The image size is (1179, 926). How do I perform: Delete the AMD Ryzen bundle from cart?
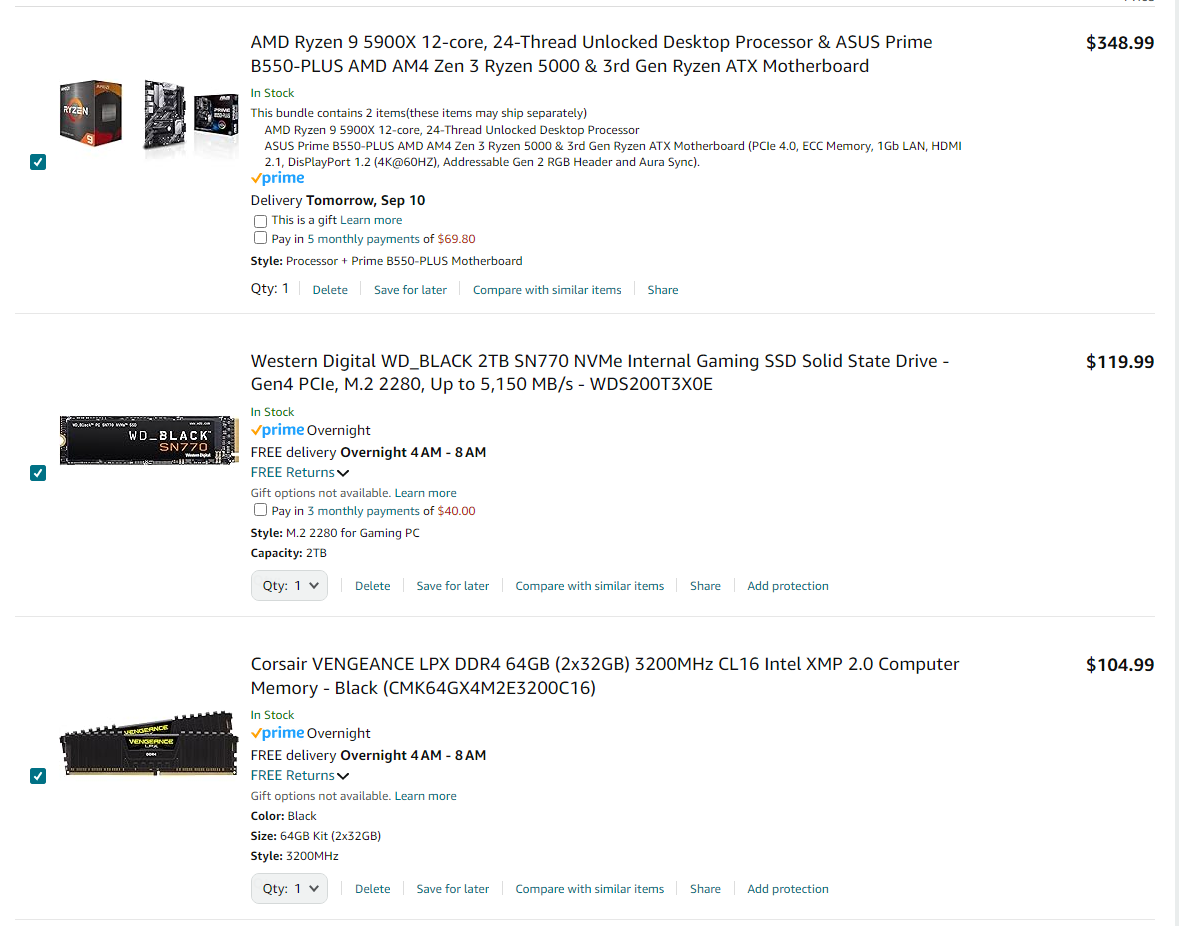coord(330,290)
